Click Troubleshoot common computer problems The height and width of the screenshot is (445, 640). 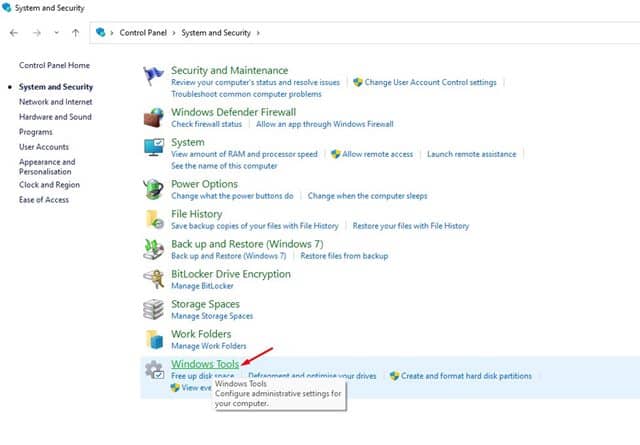click(x=246, y=94)
